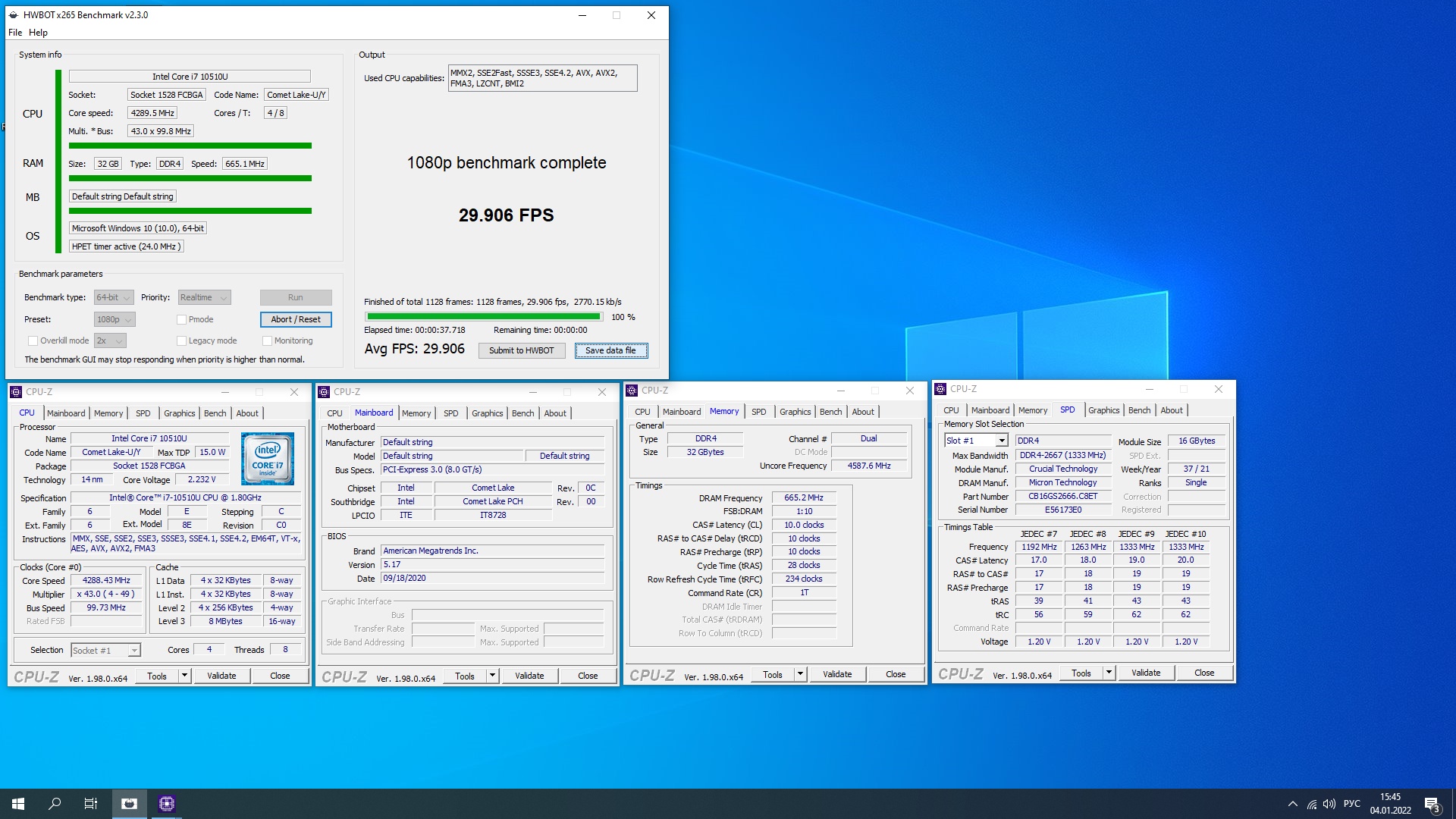1456x819 pixels.
Task: Open the network status tray icon
Action: tap(1311, 804)
